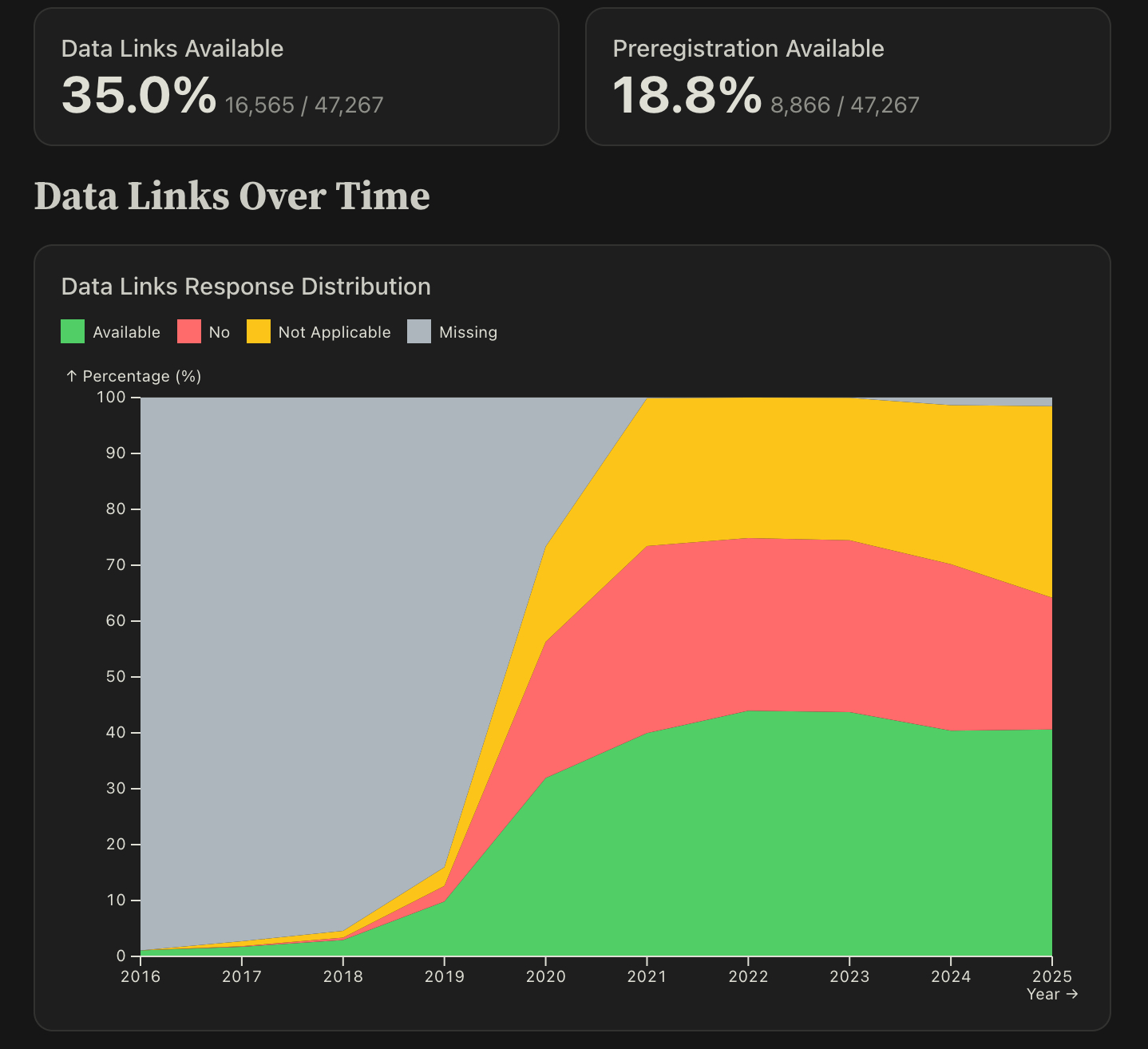Click the 2025 tick on the year axis
This screenshot has width=1148, height=1049.
(x=1051, y=976)
